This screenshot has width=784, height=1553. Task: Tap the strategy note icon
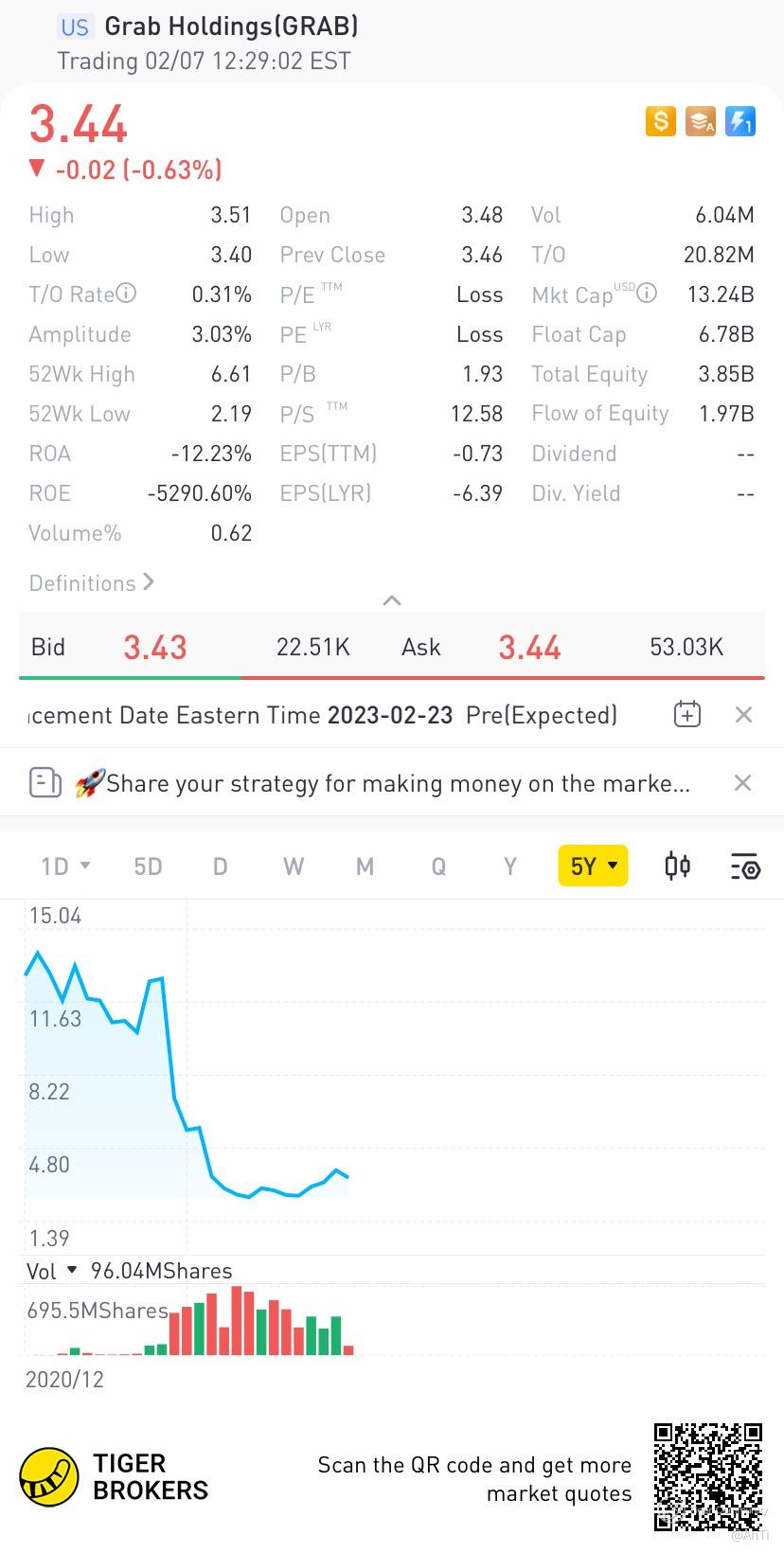(x=45, y=783)
